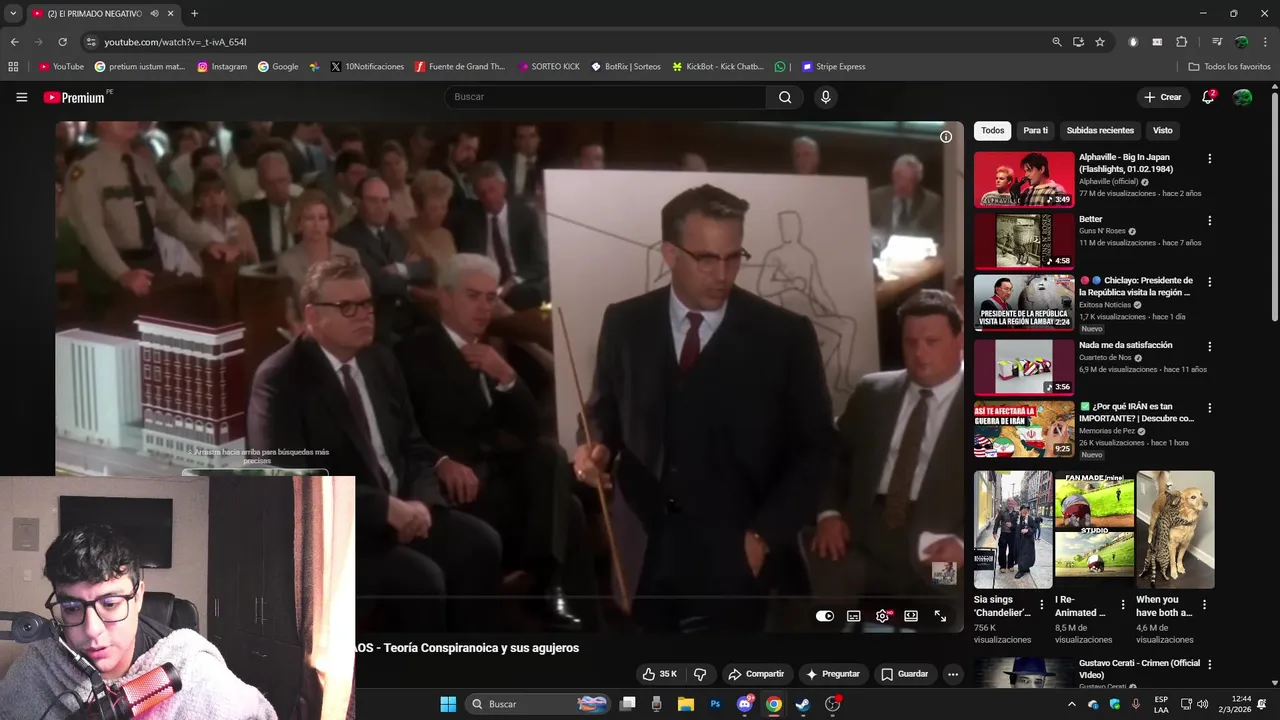
Task: Open options menu for the Chiclayo news video
Action: [x=1209, y=282]
